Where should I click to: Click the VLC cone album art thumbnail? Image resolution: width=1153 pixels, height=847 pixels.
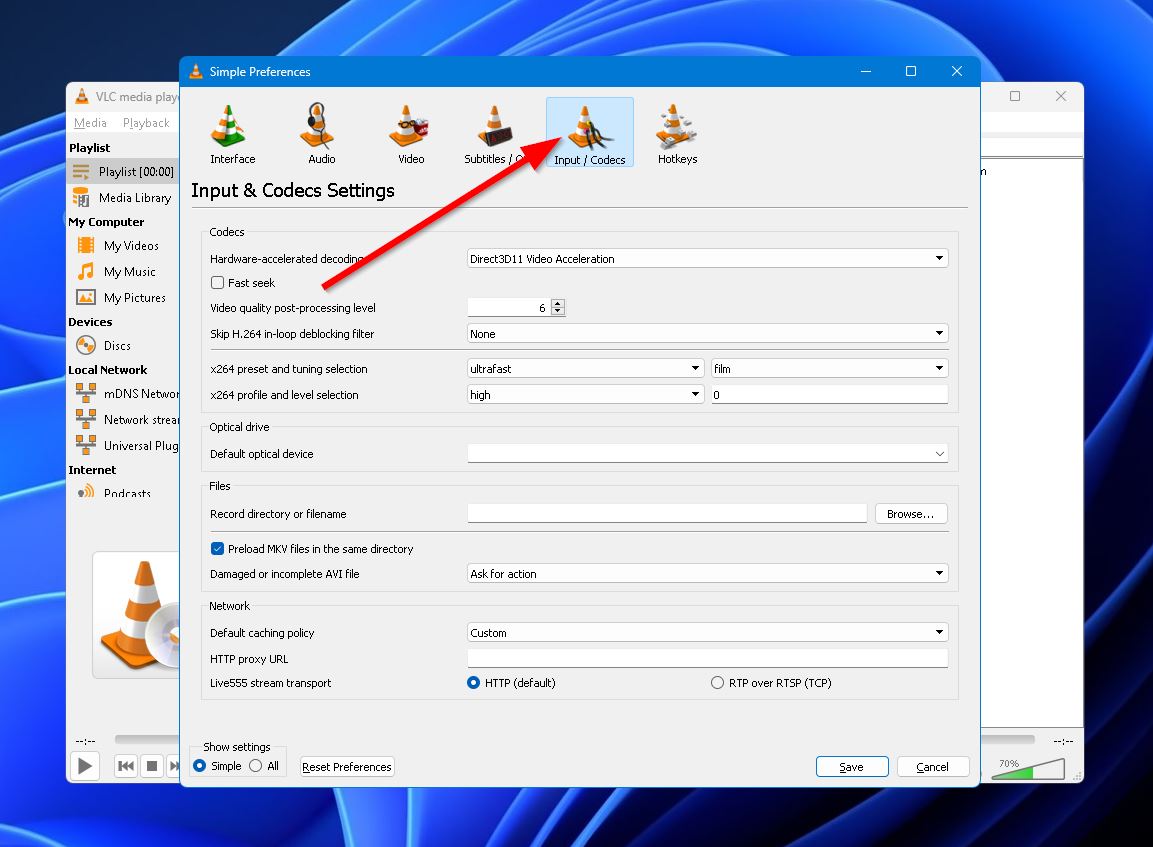point(137,615)
